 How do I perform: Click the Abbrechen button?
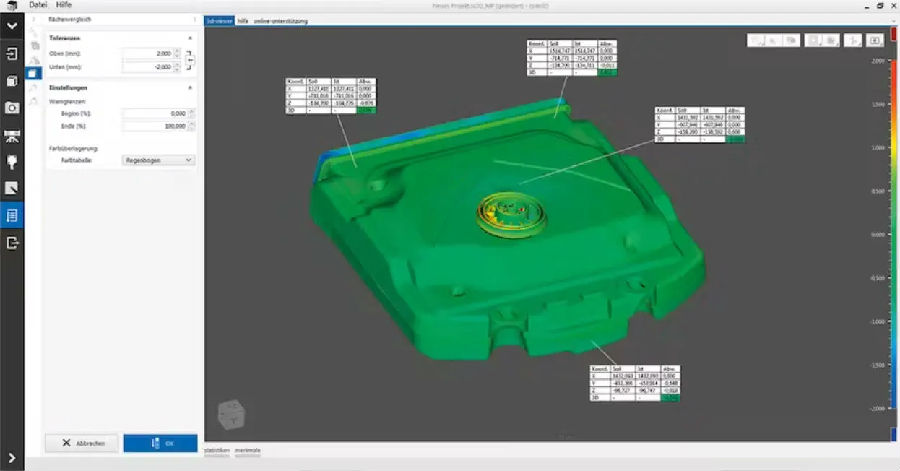[82, 443]
